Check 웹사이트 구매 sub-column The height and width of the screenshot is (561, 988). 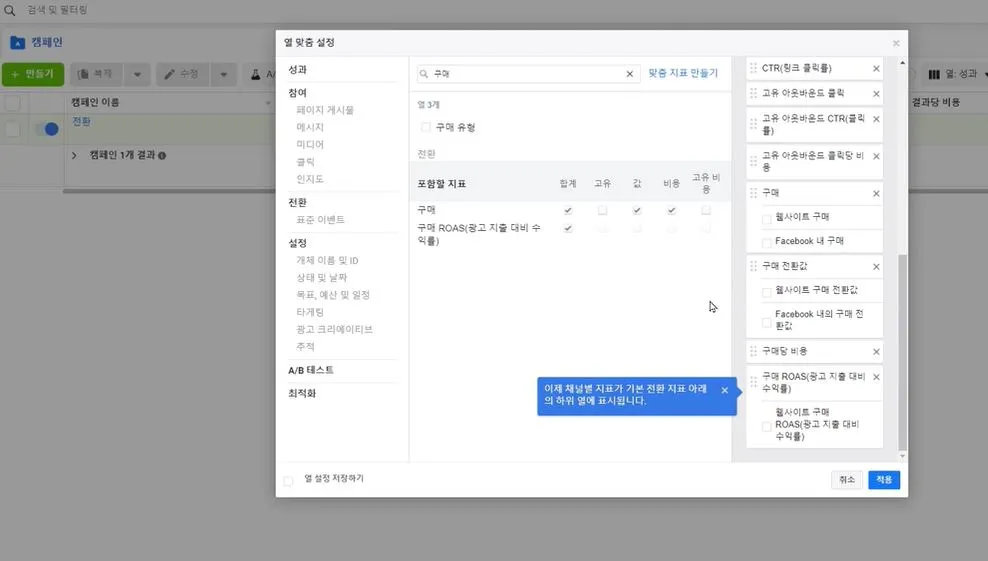767,219
